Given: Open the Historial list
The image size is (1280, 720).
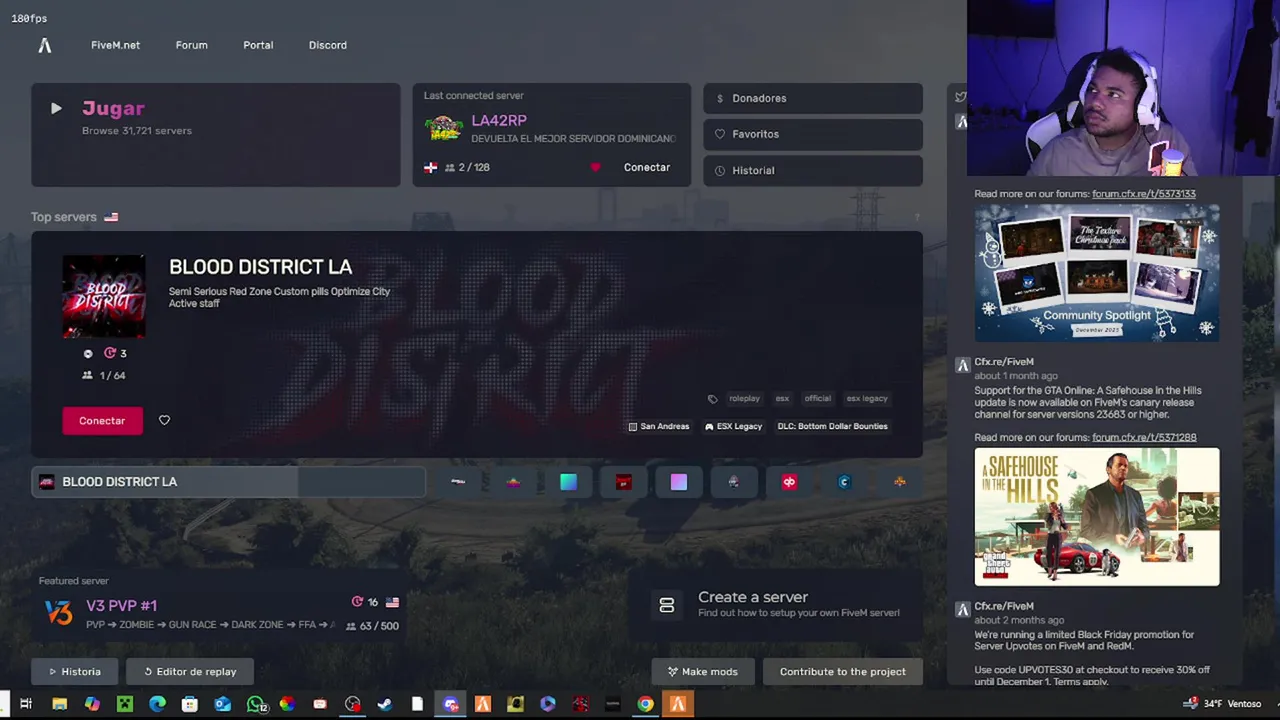Looking at the screenshot, I should tap(813, 170).
